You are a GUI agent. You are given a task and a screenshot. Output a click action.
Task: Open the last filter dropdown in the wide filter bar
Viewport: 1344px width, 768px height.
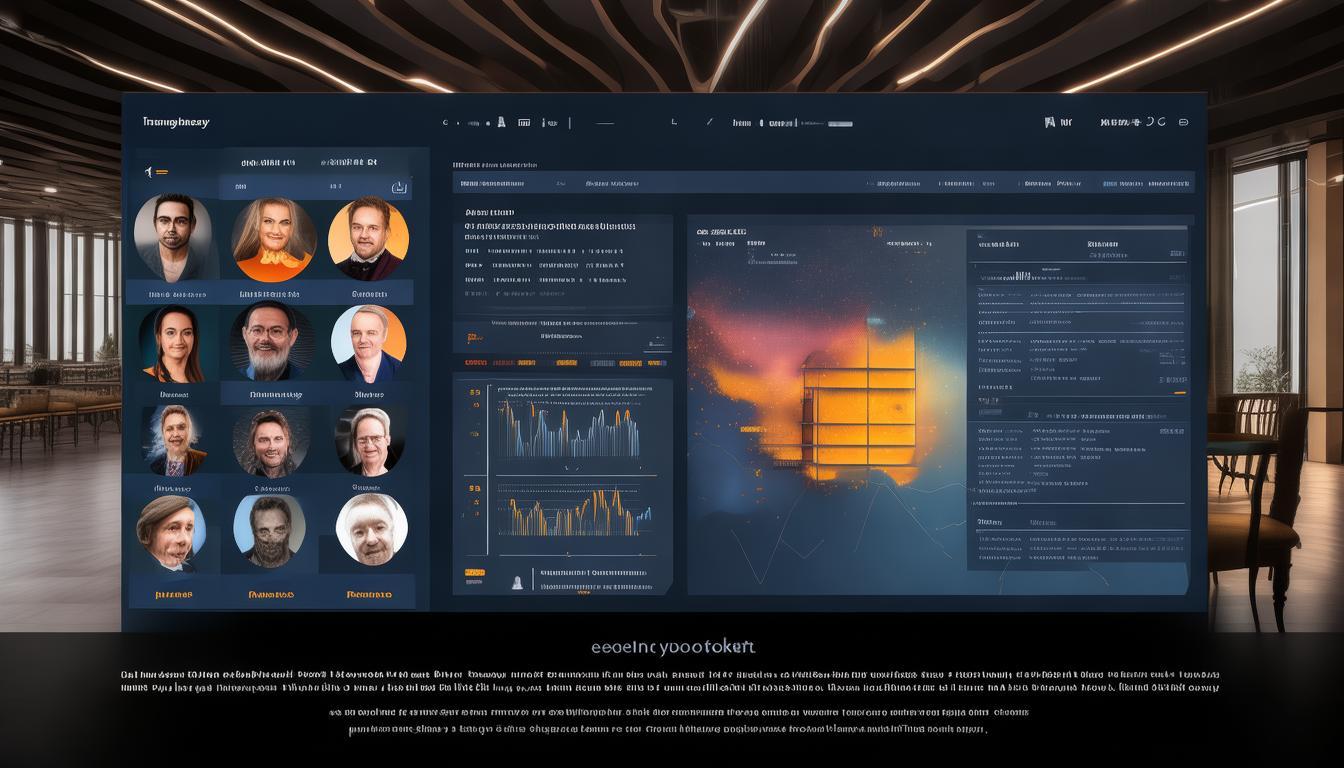tap(1170, 184)
